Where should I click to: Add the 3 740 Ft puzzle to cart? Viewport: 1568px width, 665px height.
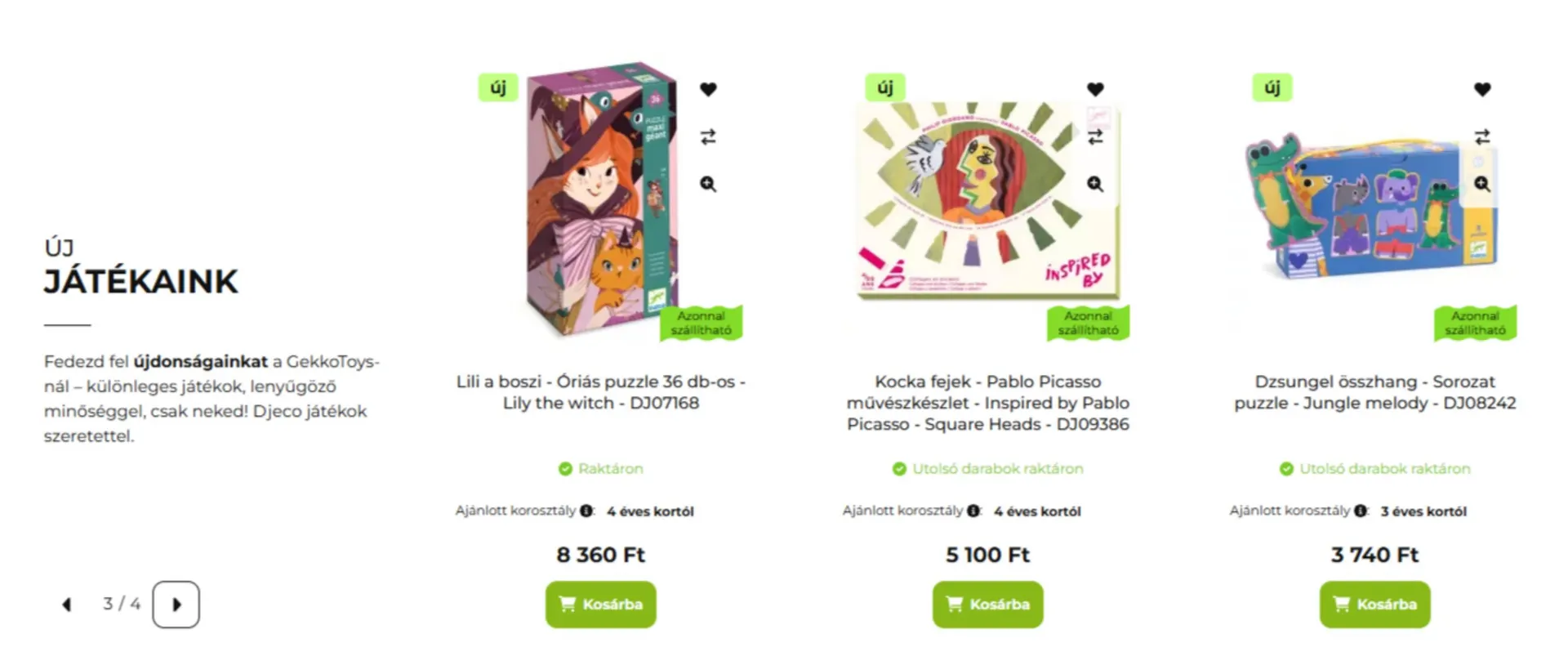1375,605
